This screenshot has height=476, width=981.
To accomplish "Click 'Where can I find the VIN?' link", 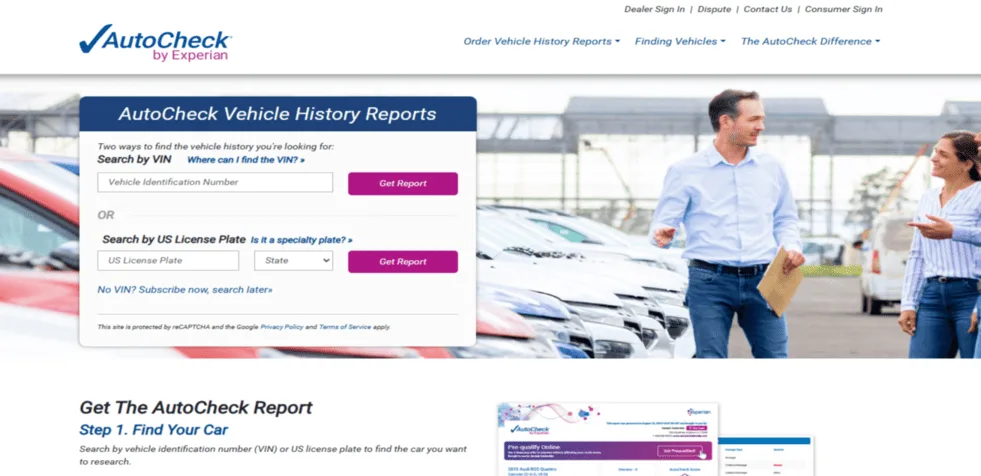I will point(246,160).
